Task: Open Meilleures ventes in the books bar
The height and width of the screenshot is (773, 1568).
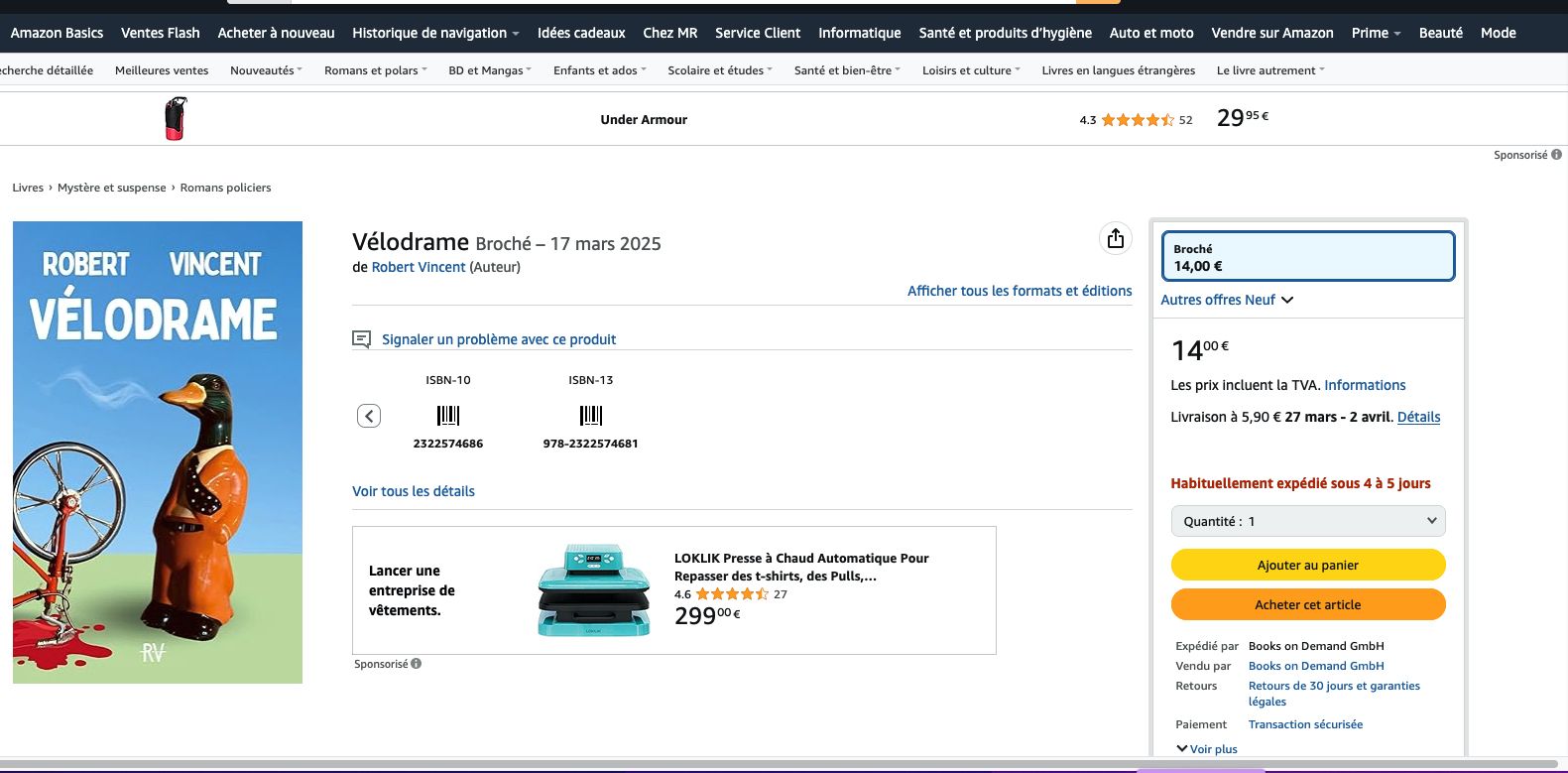Action: pos(162,70)
